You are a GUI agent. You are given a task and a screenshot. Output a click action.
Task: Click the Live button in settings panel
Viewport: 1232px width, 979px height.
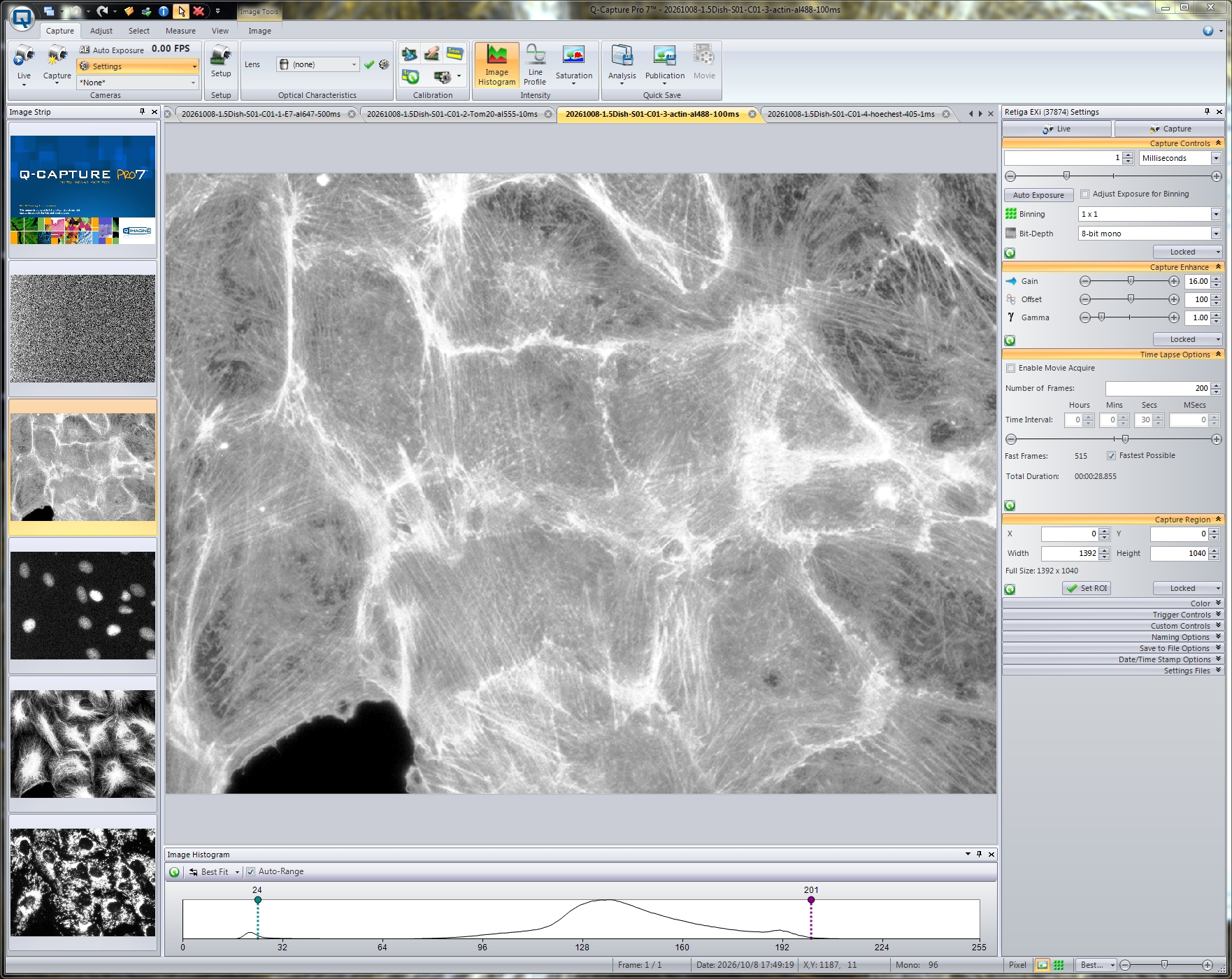pos(1056,129)
